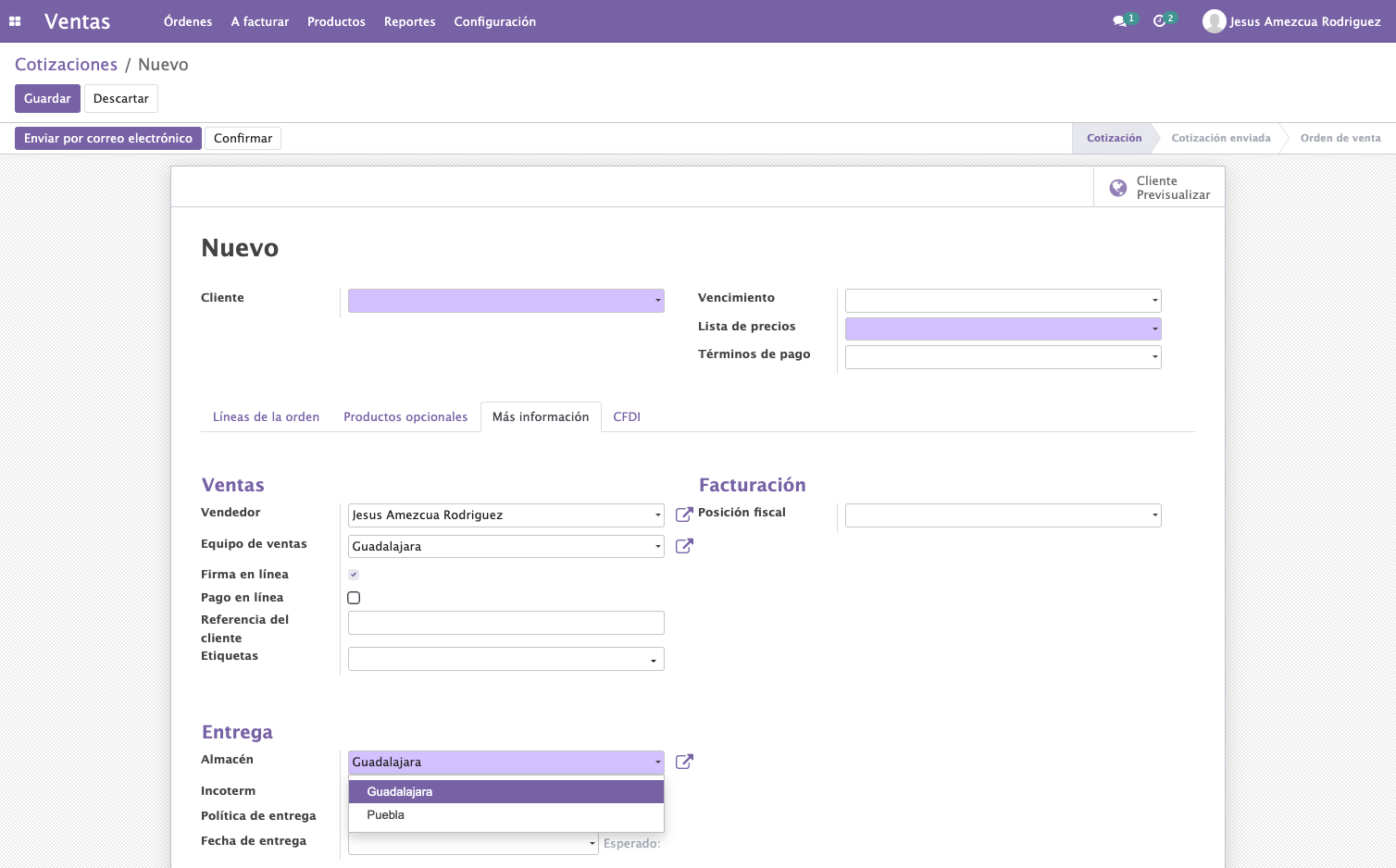Screen dimensions: 1396x868
Task: Click the Referencia del cliente input field
Action: 506,623
